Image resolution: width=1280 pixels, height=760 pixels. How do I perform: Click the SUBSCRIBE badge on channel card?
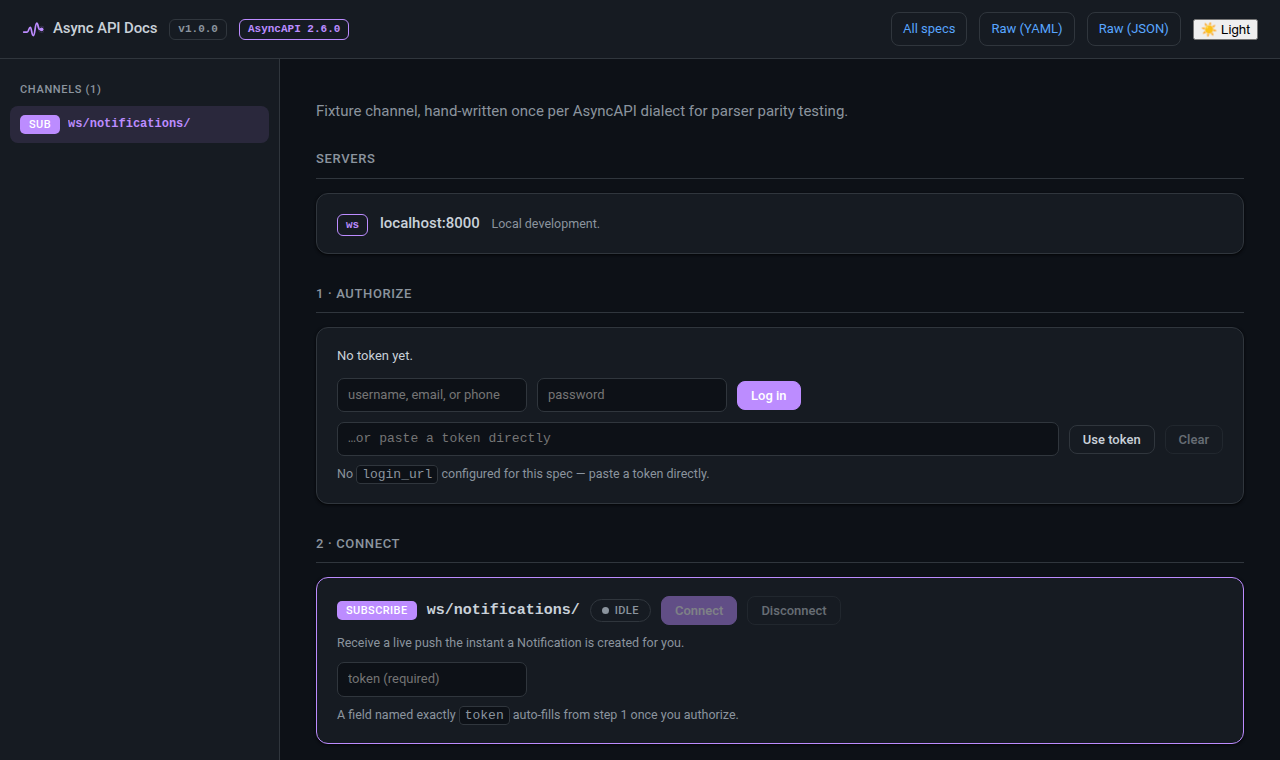point(377,610)
